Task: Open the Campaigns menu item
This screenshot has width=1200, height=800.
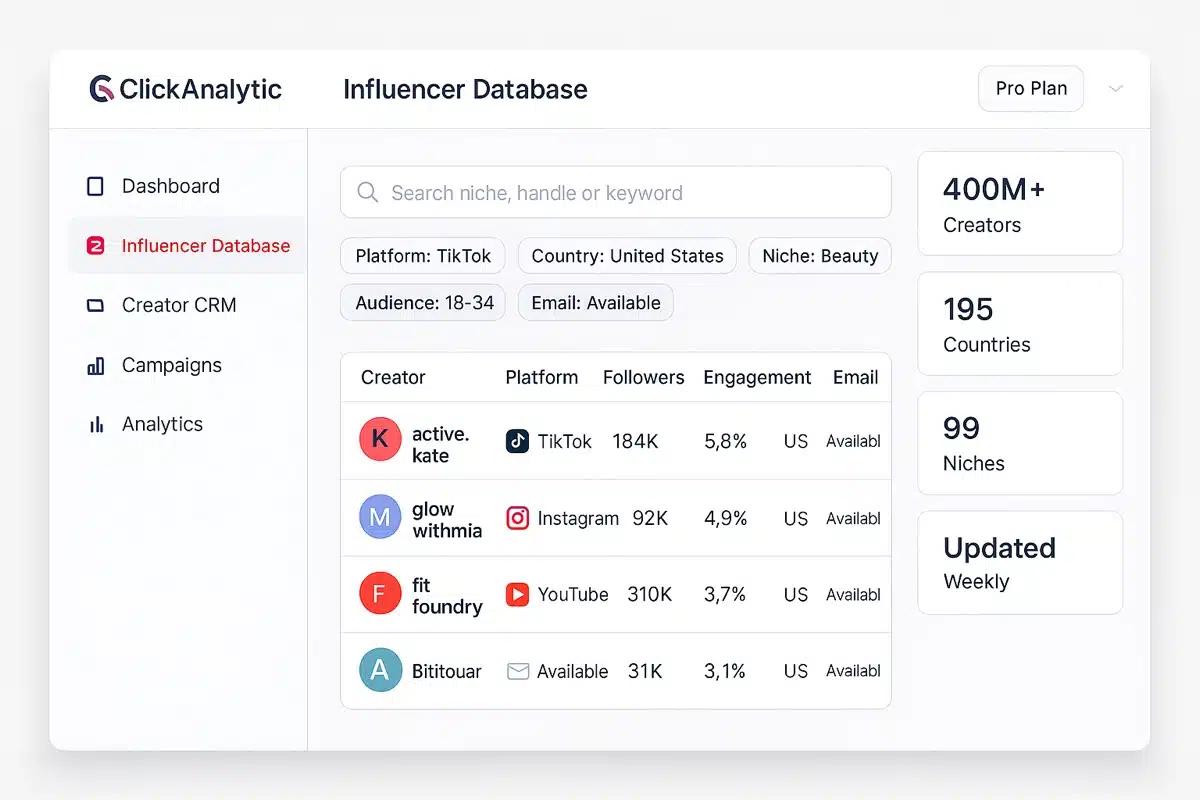Action: 185,365
